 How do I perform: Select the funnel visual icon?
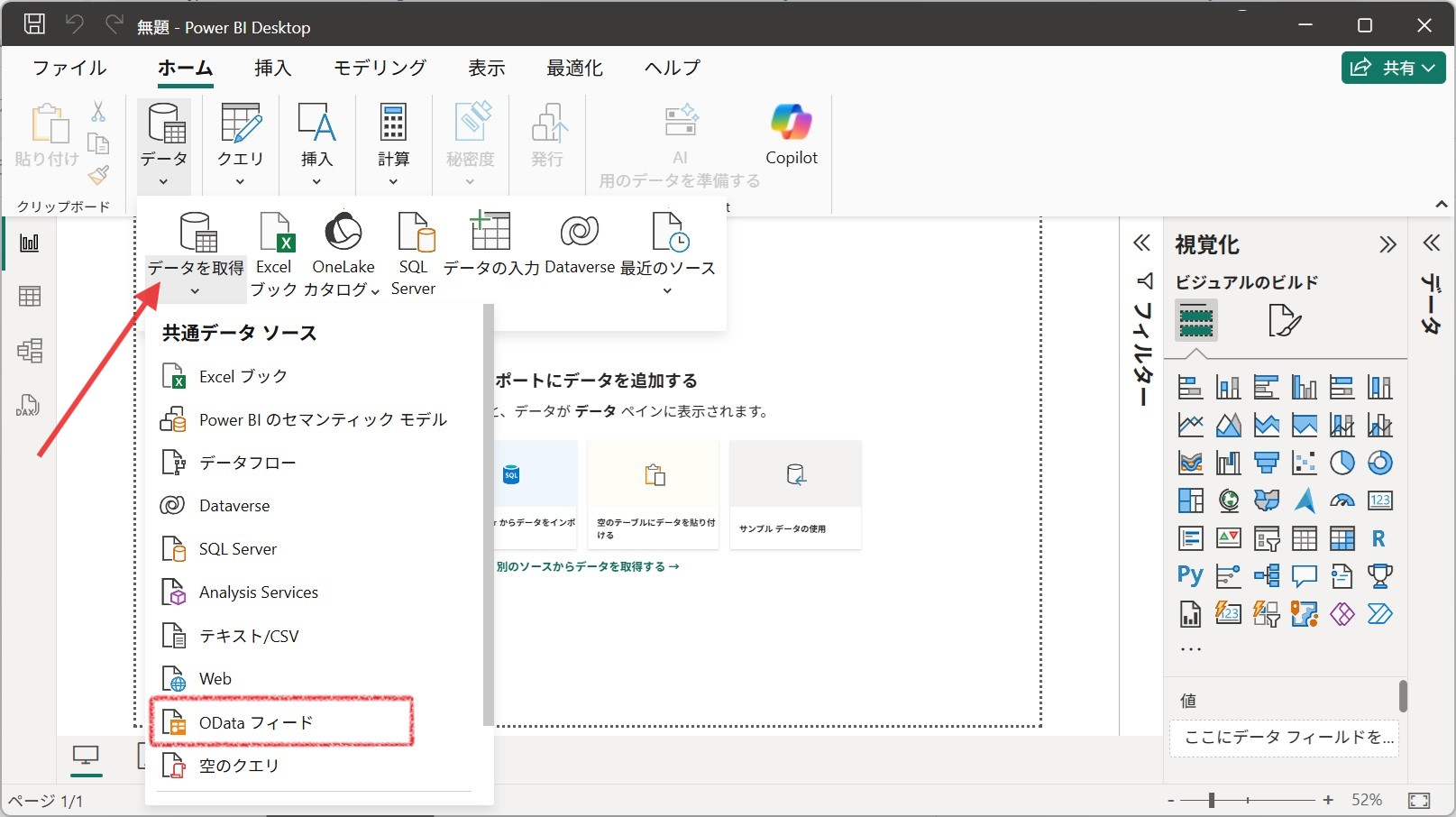pyautogui.click(x=1266, y=463)
